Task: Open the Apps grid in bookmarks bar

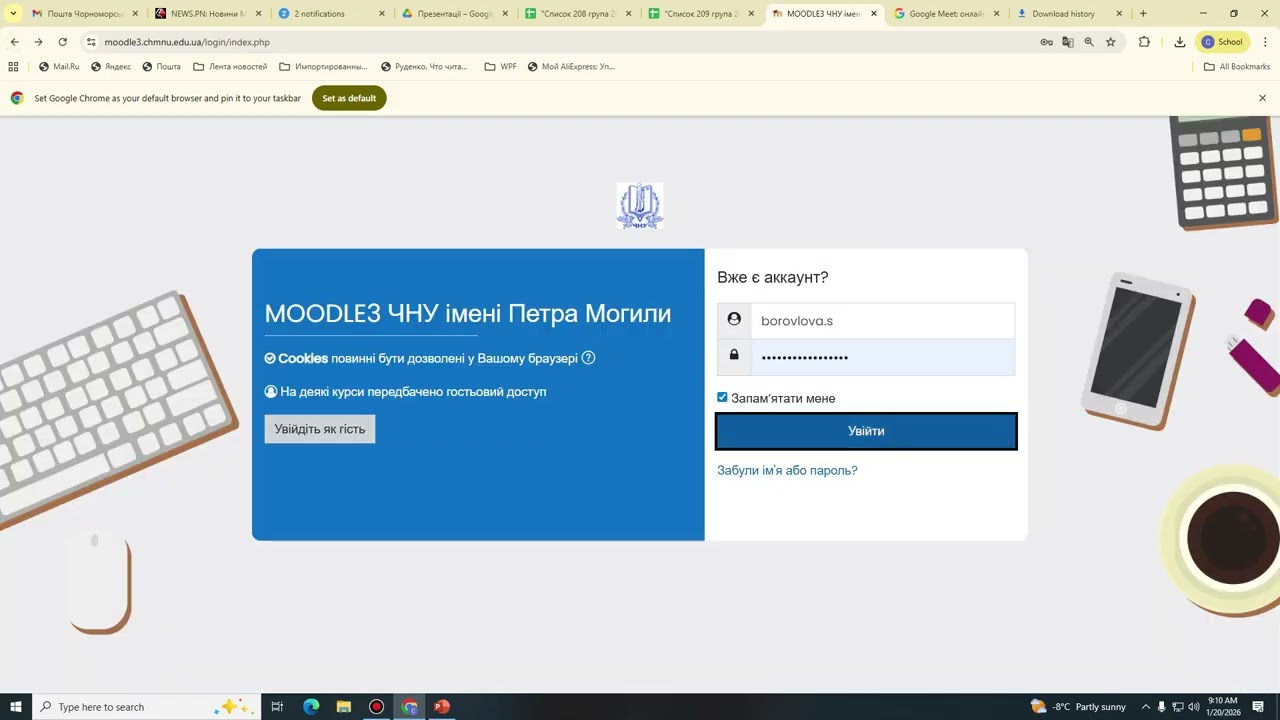Action: (13, 67)
